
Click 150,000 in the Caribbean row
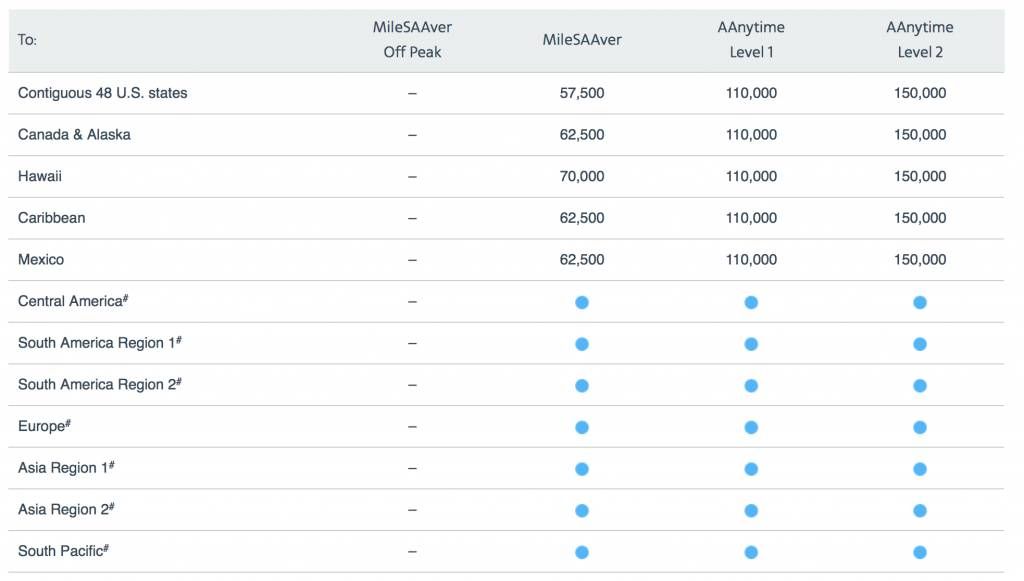click(x=920, y=218)
